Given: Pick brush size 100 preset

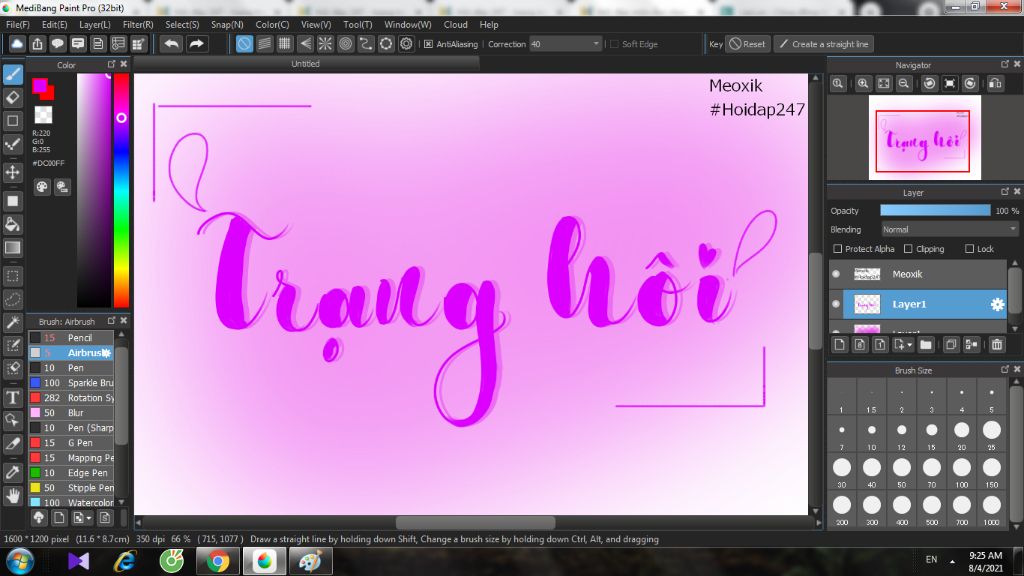Looking at the screenshot, I should (x=961, y=472).
